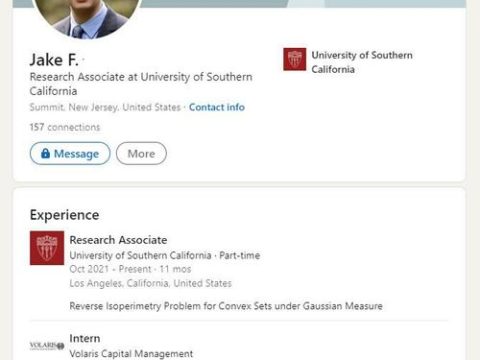Click the USC logo in Experience section
Image resolution: width=480 pixels, height=360 pixels.
coord(47,248)
